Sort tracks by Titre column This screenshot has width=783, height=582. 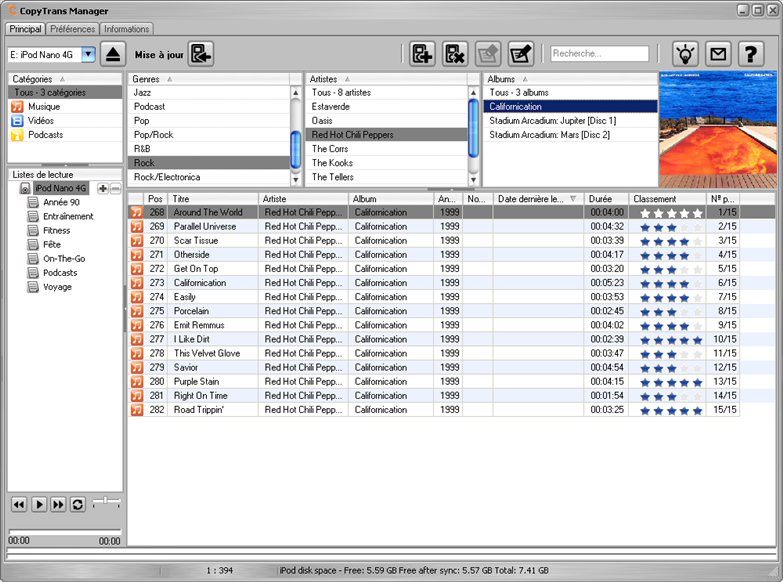click(x=213, y=199)
